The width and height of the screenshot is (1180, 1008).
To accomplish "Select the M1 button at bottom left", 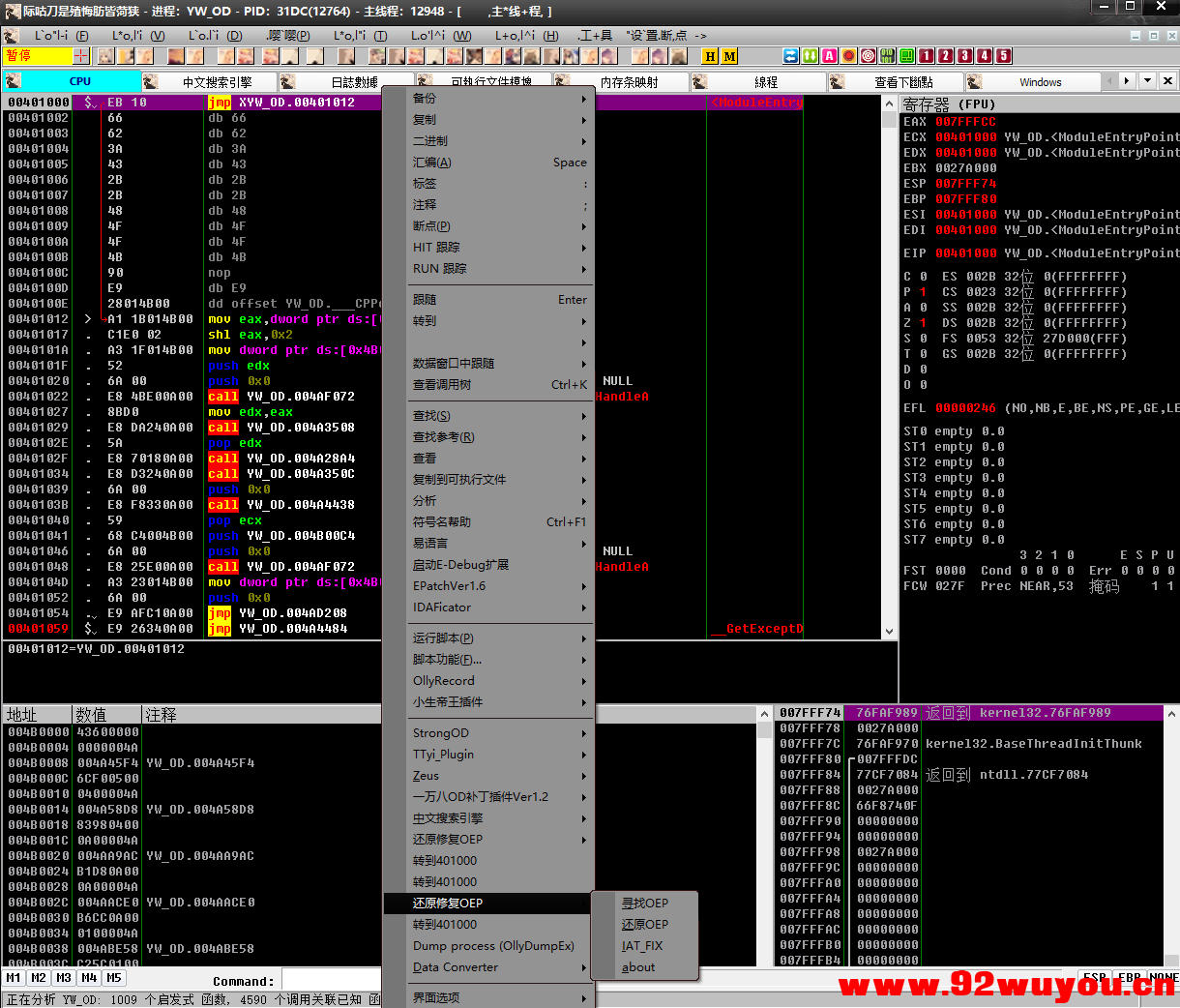I will pos(14,978).
